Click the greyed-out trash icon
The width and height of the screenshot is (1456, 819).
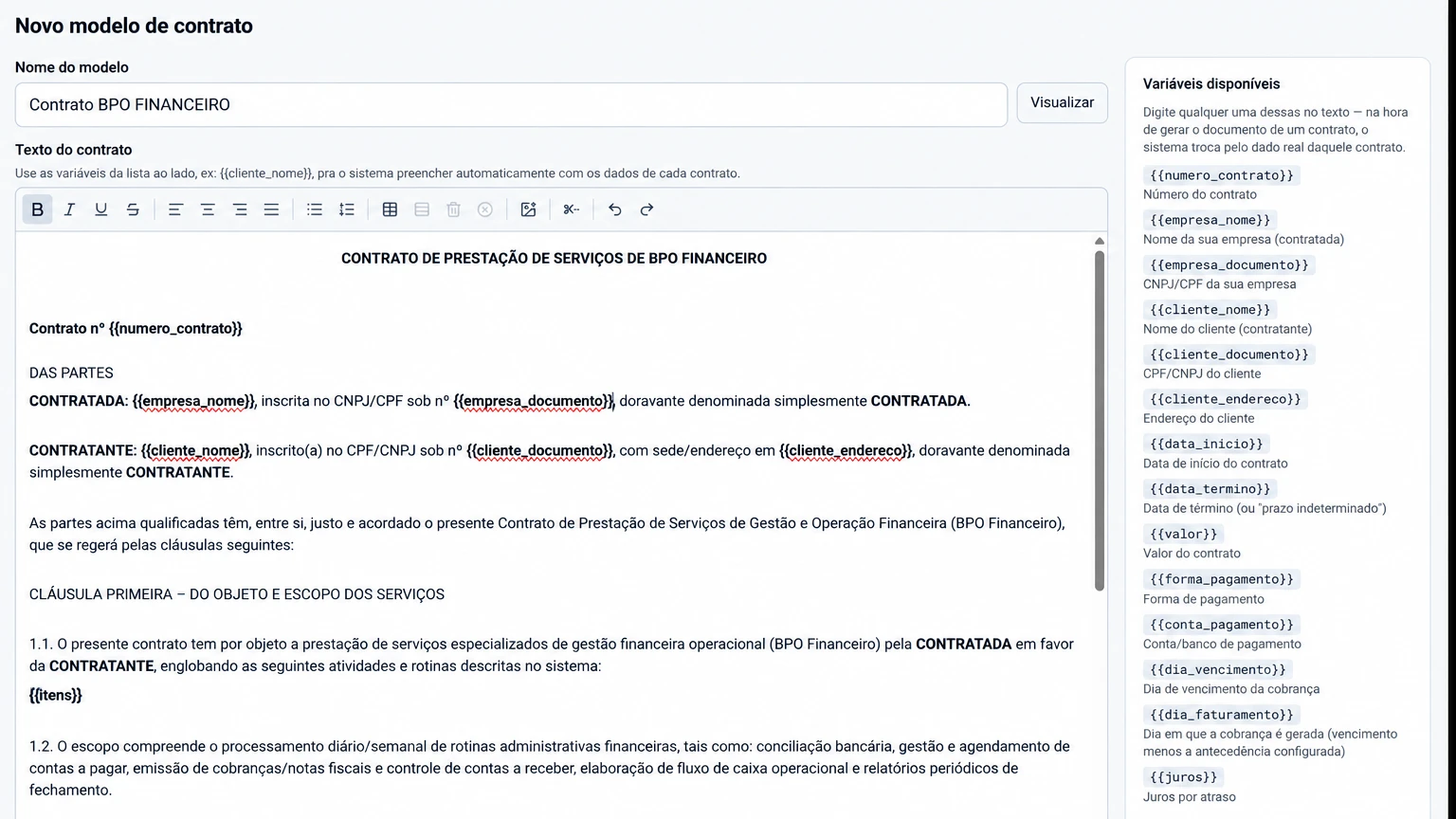453,209
